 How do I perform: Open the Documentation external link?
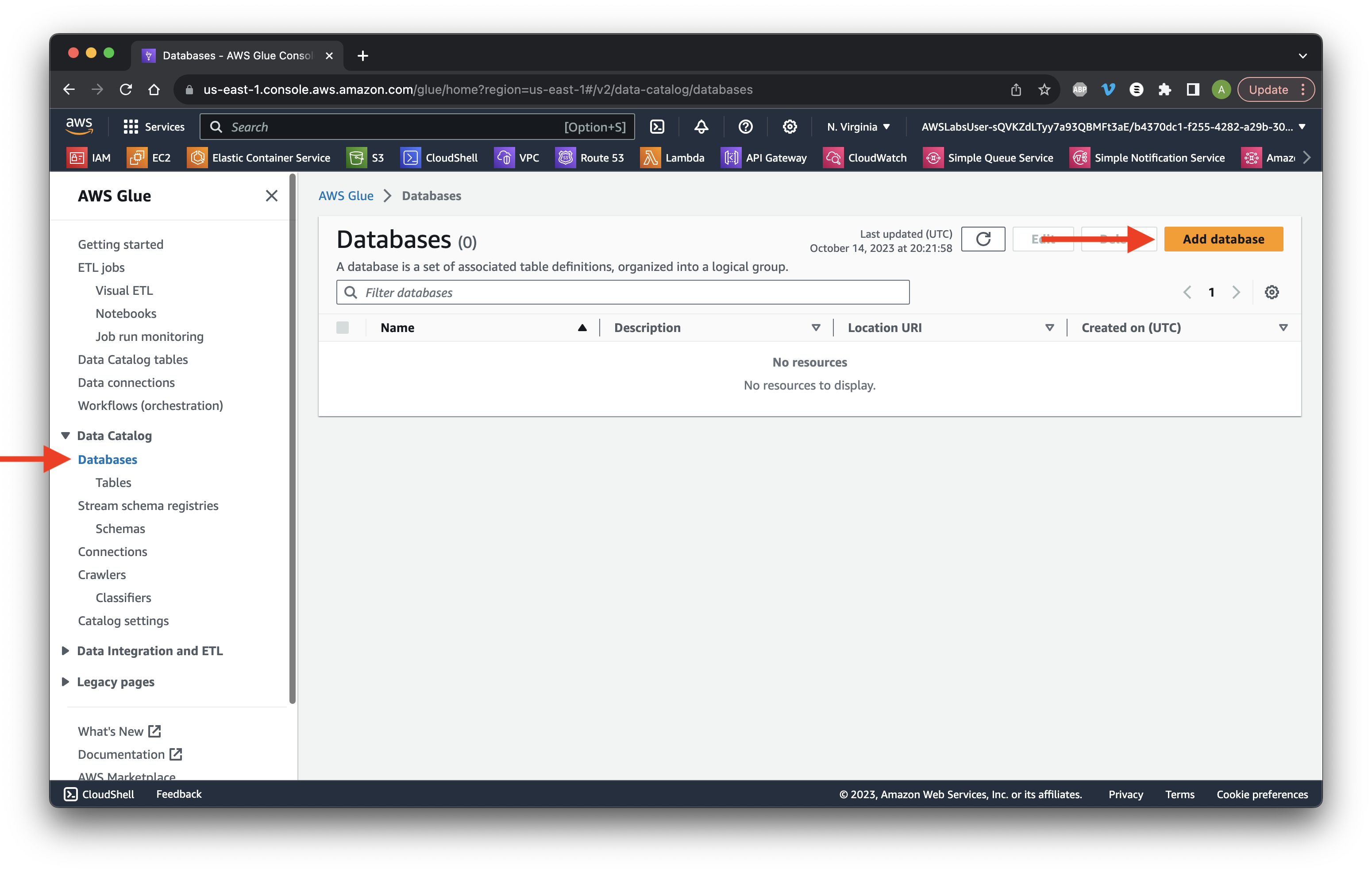pos(129,754)
